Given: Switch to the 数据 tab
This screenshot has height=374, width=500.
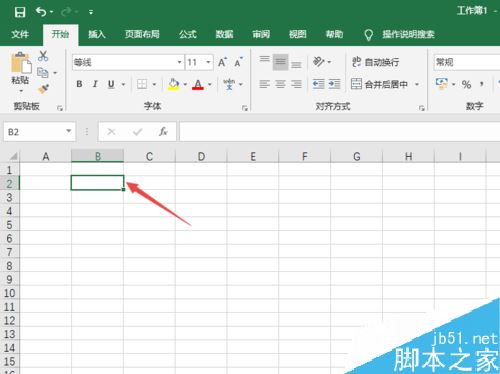Looking at the screenshot, I should 224,34.
